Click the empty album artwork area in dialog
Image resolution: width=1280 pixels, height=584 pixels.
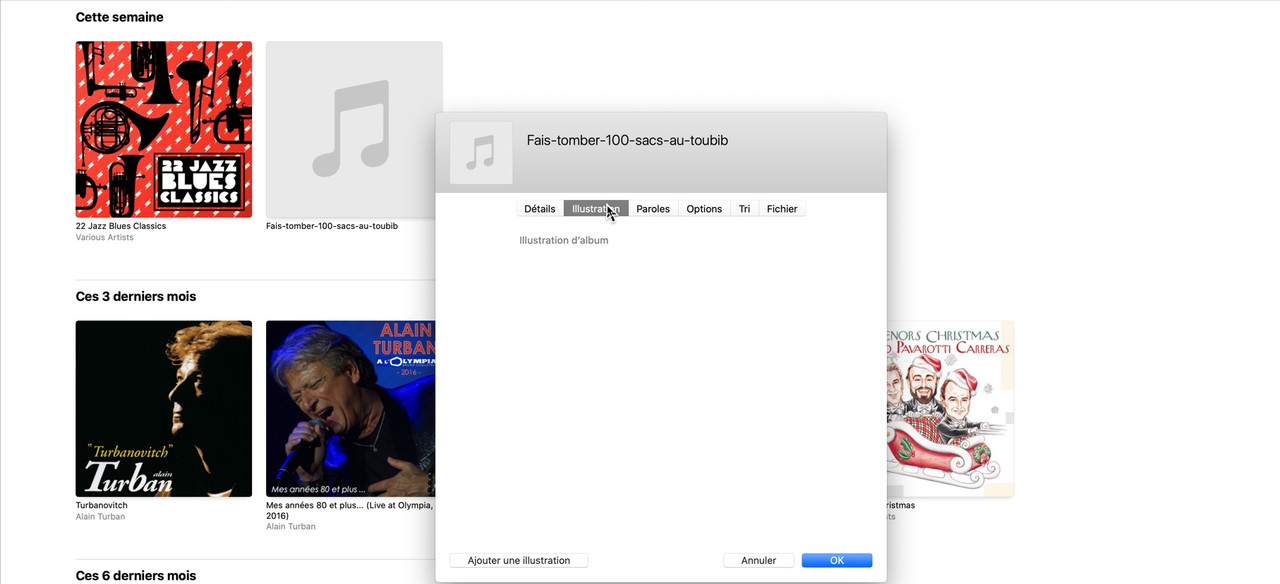[661, 395]
